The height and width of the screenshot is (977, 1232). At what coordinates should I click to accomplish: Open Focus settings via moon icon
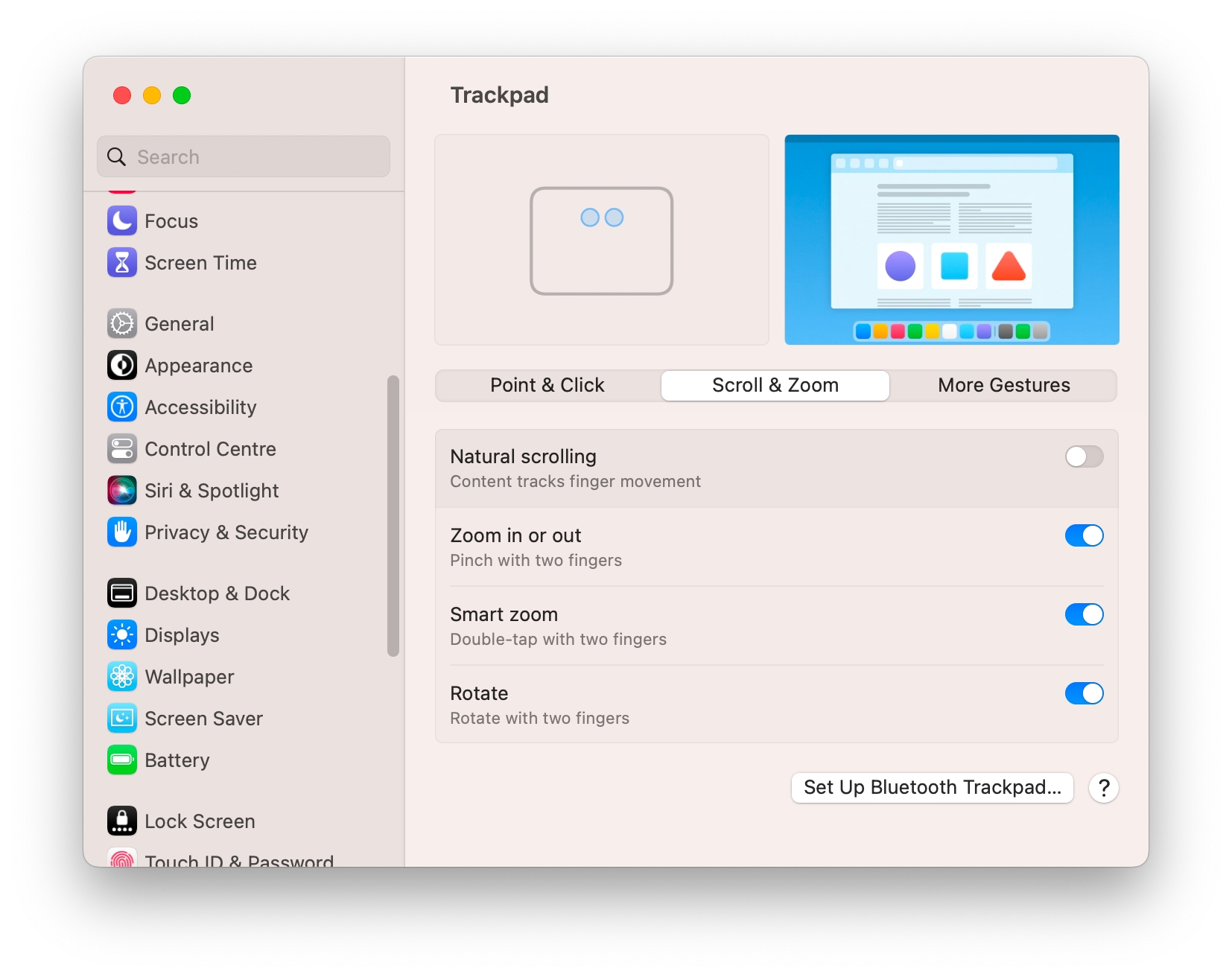click(x=122, y=221)
